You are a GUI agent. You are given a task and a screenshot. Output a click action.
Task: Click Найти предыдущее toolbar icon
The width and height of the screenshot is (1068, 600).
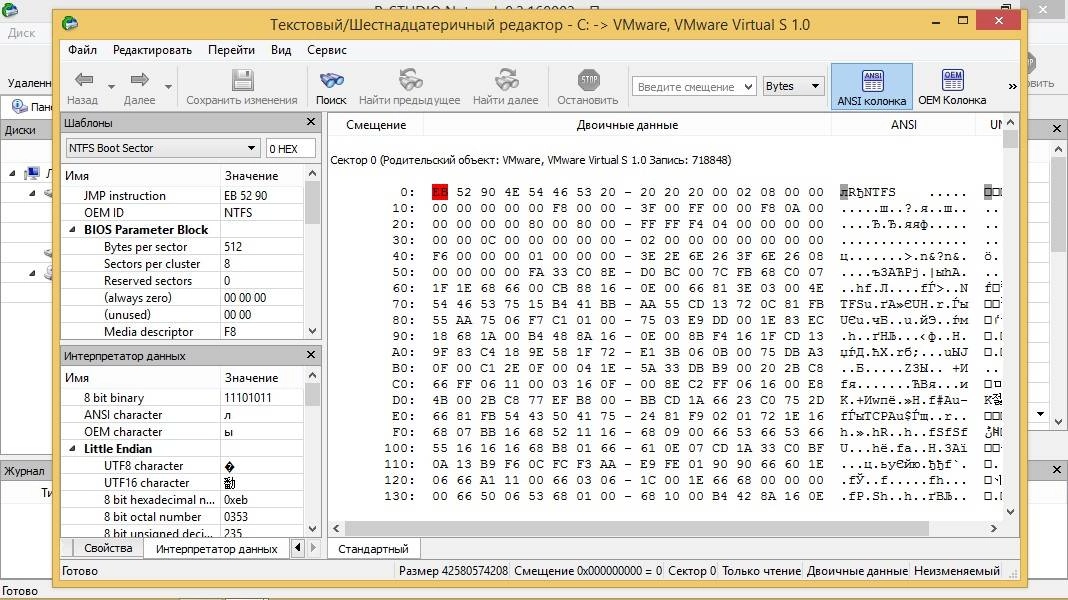pos(410,80)
